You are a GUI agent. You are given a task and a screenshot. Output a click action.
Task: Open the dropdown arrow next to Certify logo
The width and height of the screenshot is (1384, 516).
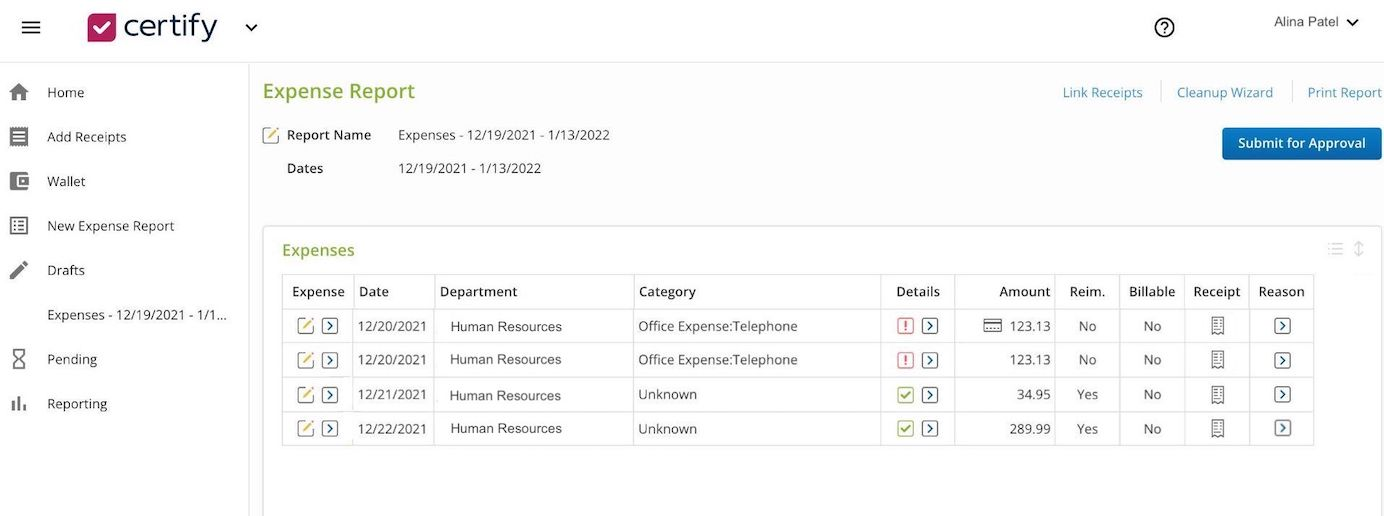click(x=251, y=28)
